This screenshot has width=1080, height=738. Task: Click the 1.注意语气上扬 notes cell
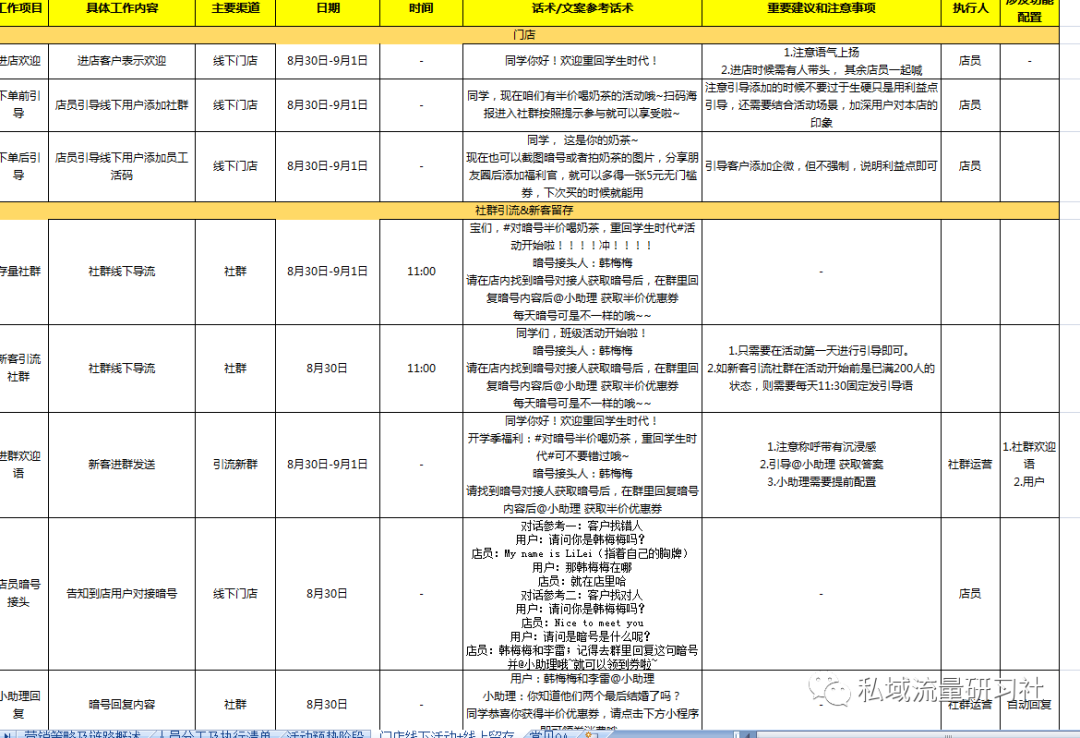[822, 61]
